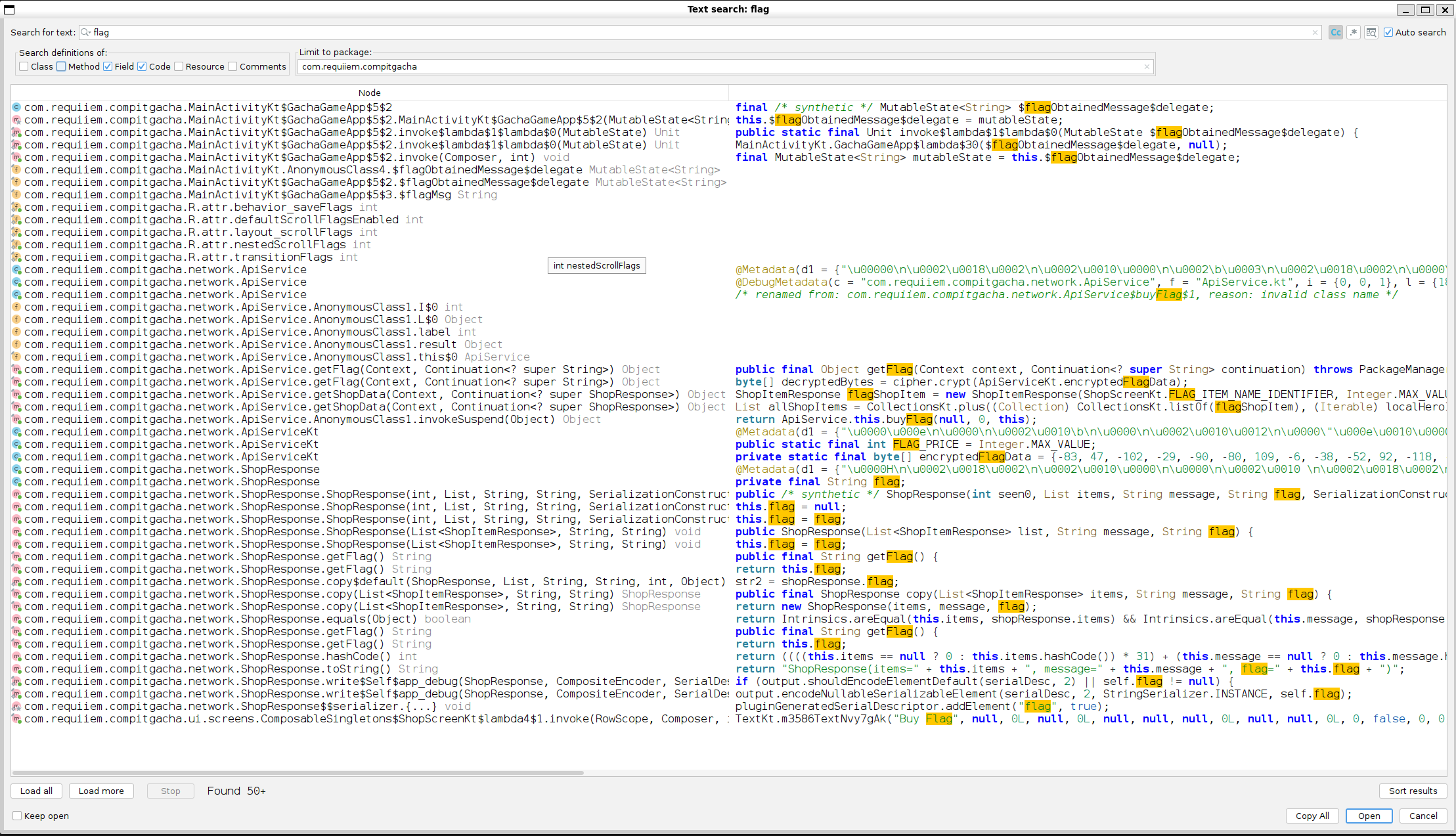The height and width of the screenshot is (836, 1456).
Task: Tick the Keep open checkbox
Action: 17,816
